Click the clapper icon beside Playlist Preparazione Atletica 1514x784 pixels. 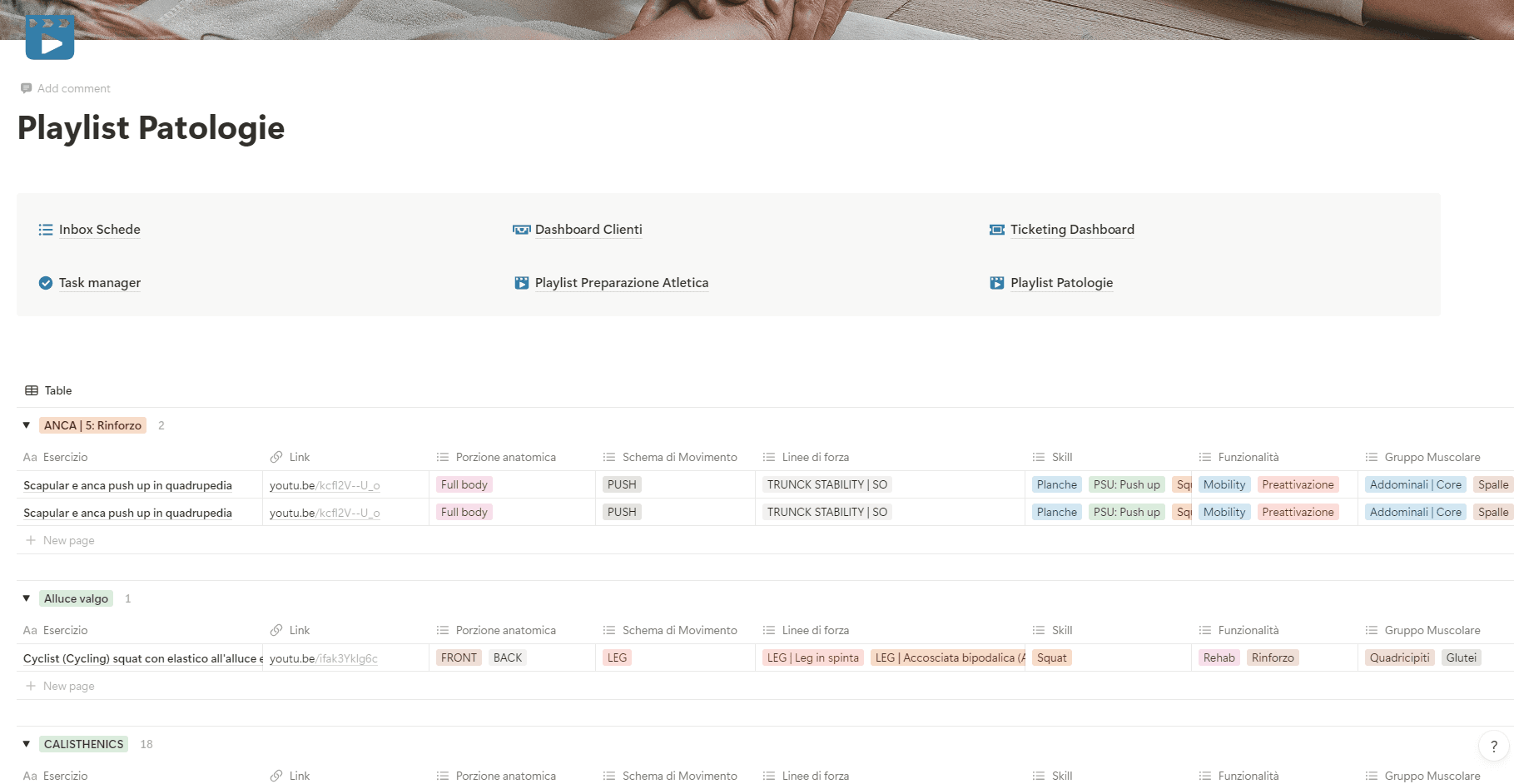click(x=521, y=282)
